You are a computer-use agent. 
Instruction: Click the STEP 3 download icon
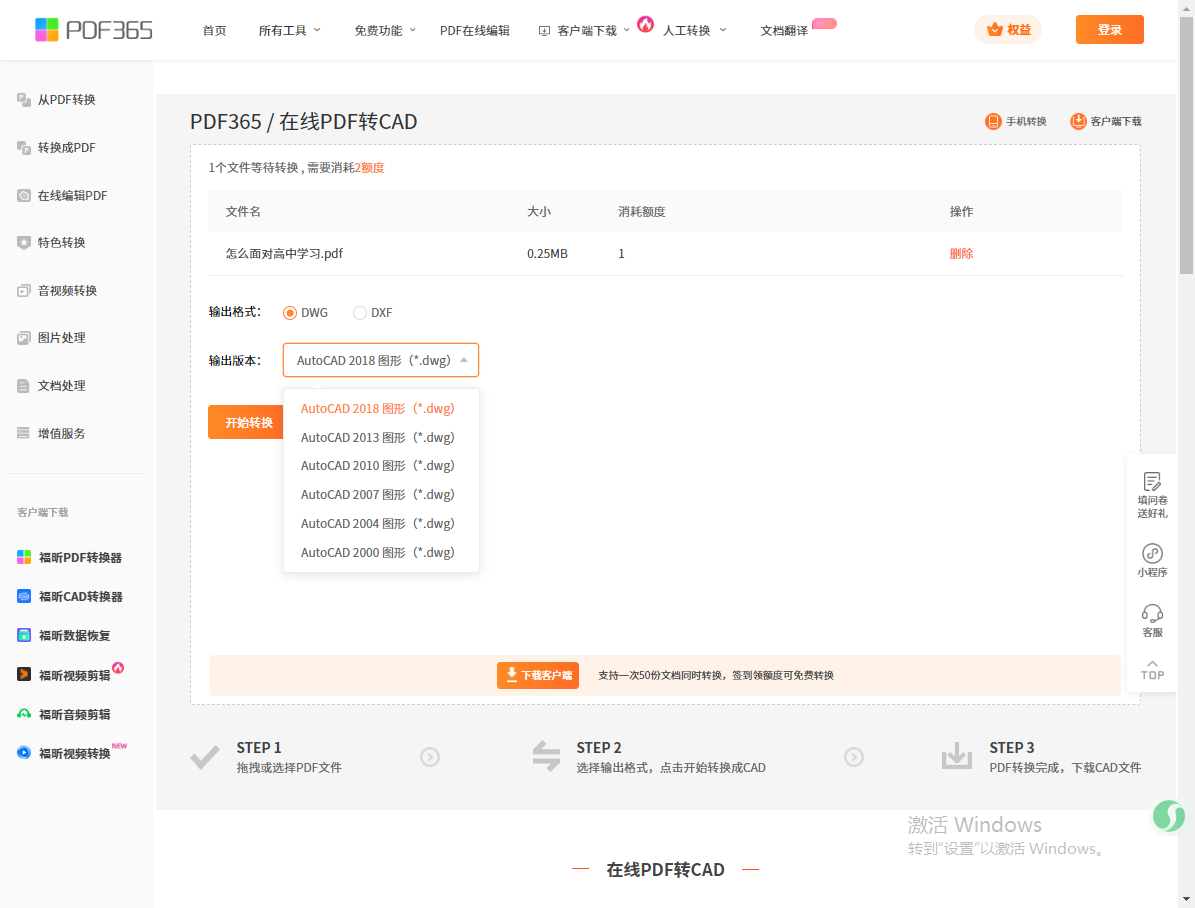tap(956, 756)
